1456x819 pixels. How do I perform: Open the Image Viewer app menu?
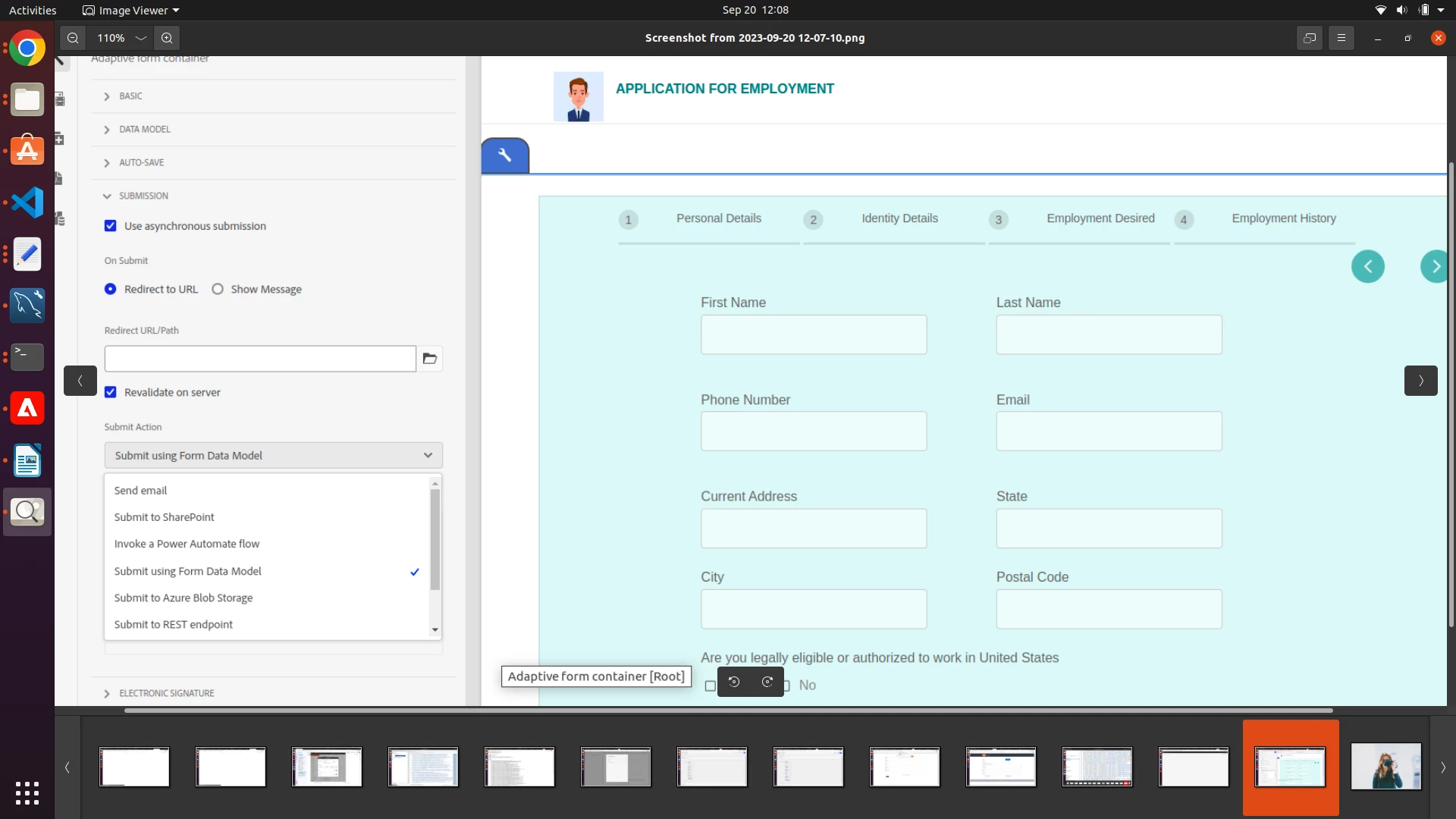click(130, 10)
